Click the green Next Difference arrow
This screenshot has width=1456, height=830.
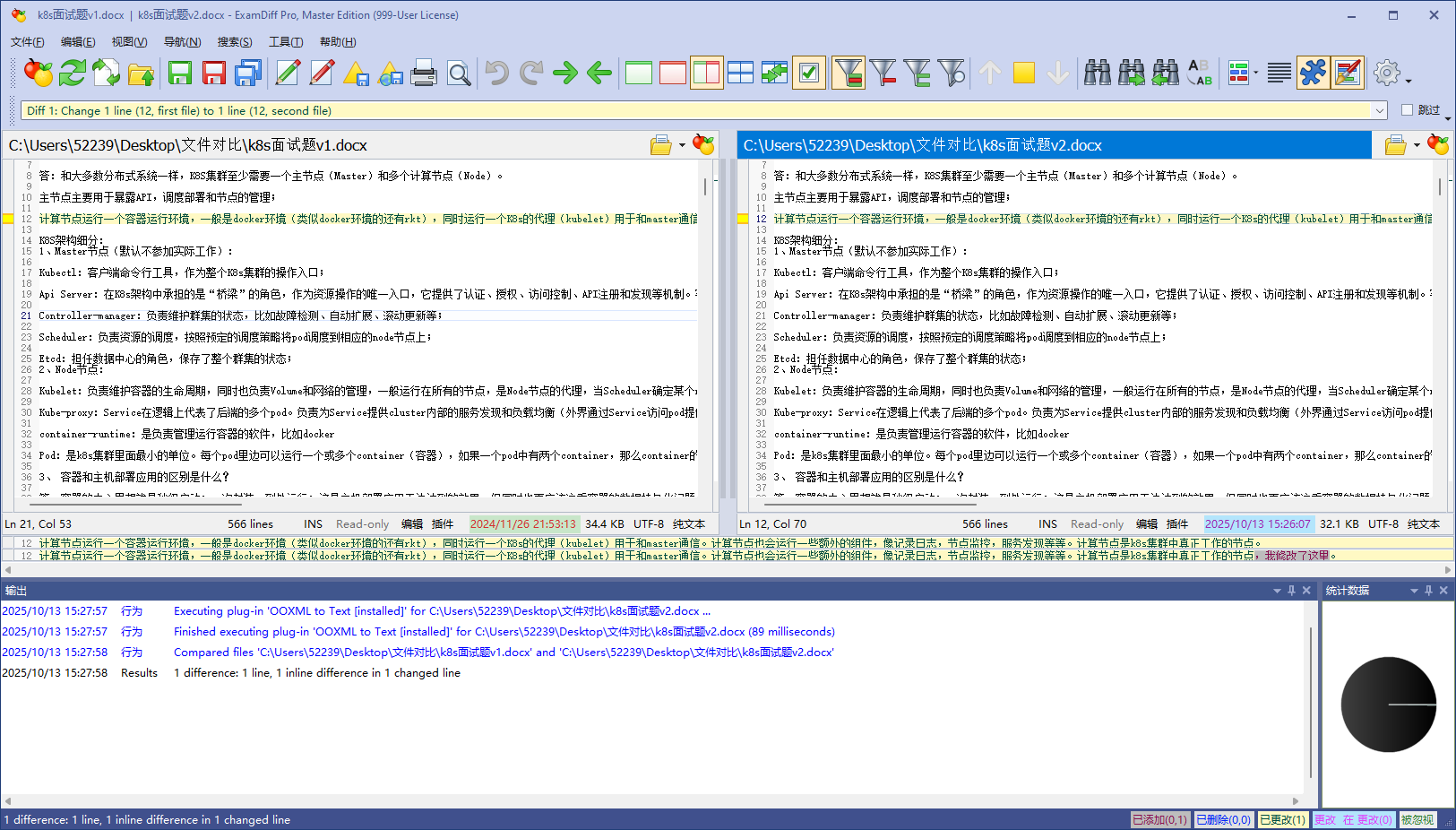(x=565, y=73)
